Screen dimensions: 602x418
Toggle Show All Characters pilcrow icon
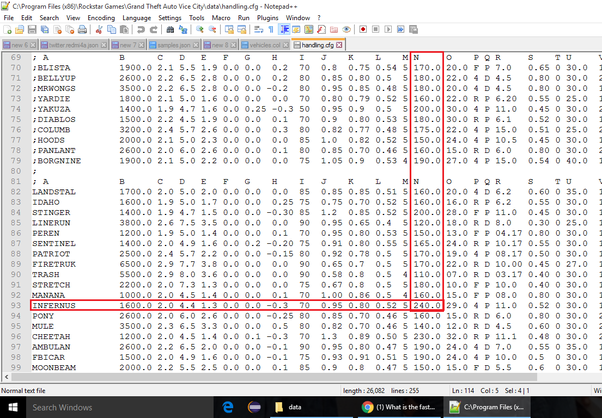click(x=271, y=30)
